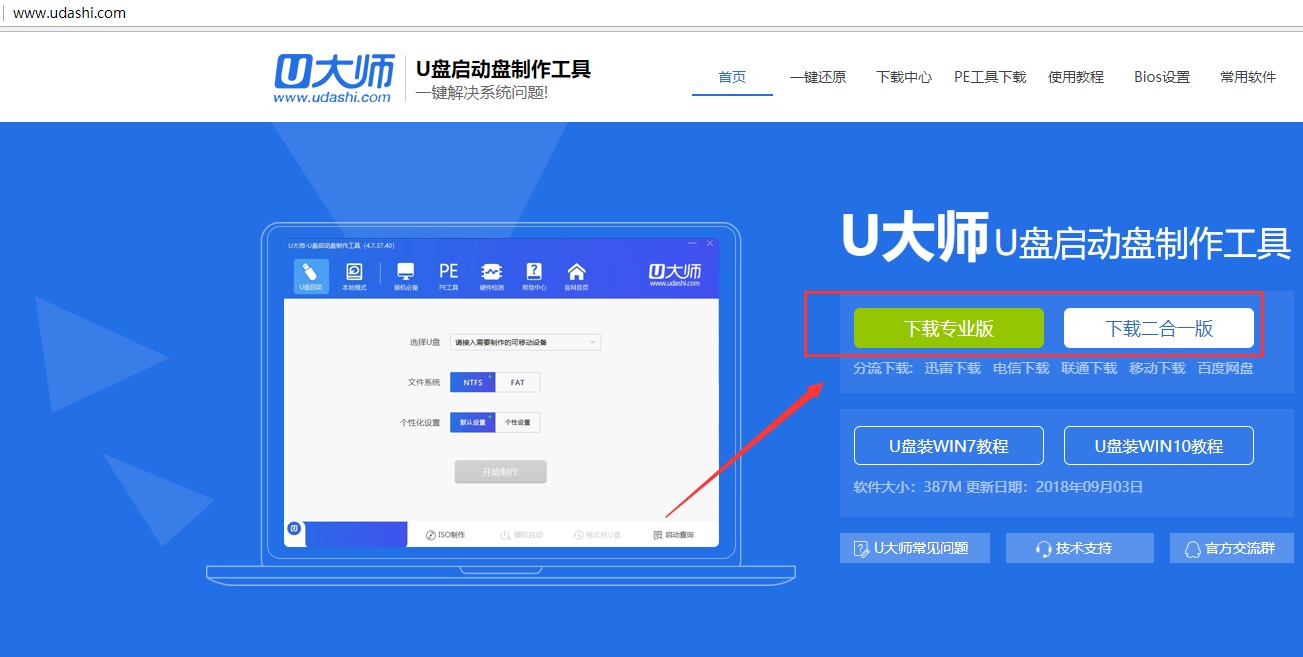This screenshot has width=1303, height=657.
Task: Click the U大师 site logo in the header
Action: (332, 78)
